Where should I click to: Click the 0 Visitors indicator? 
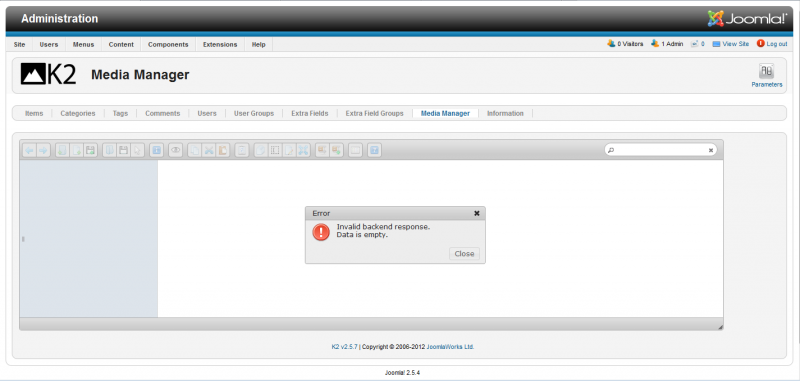click(x=625, y=44)
